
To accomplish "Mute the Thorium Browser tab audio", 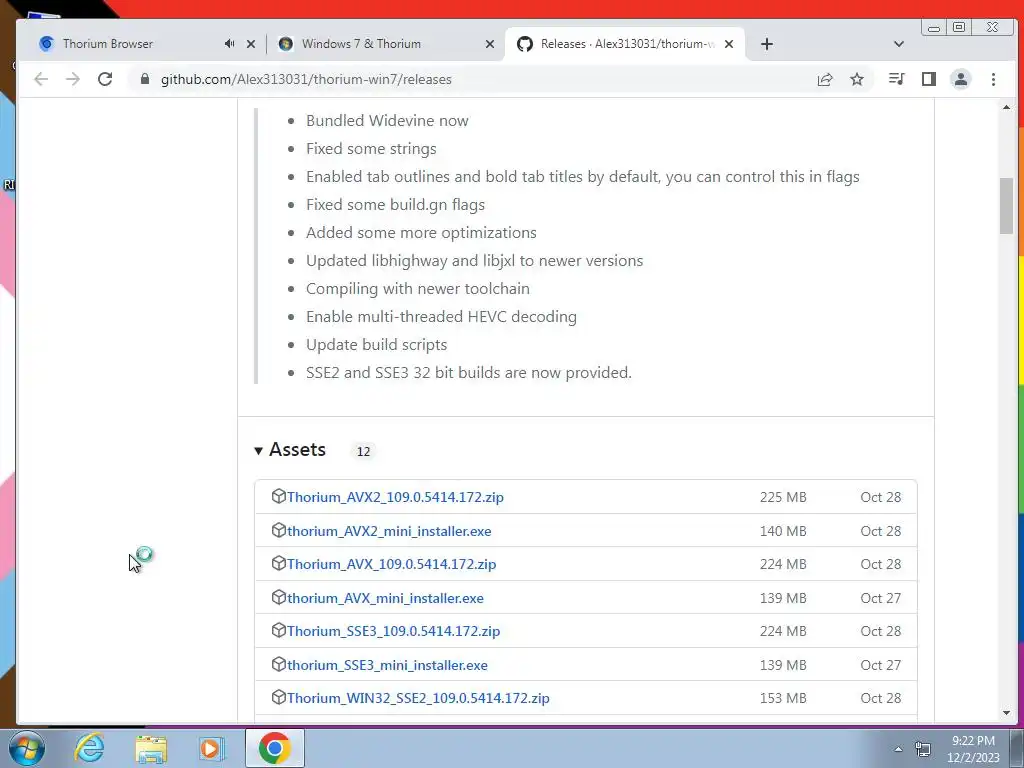I will tap(229, 44).
